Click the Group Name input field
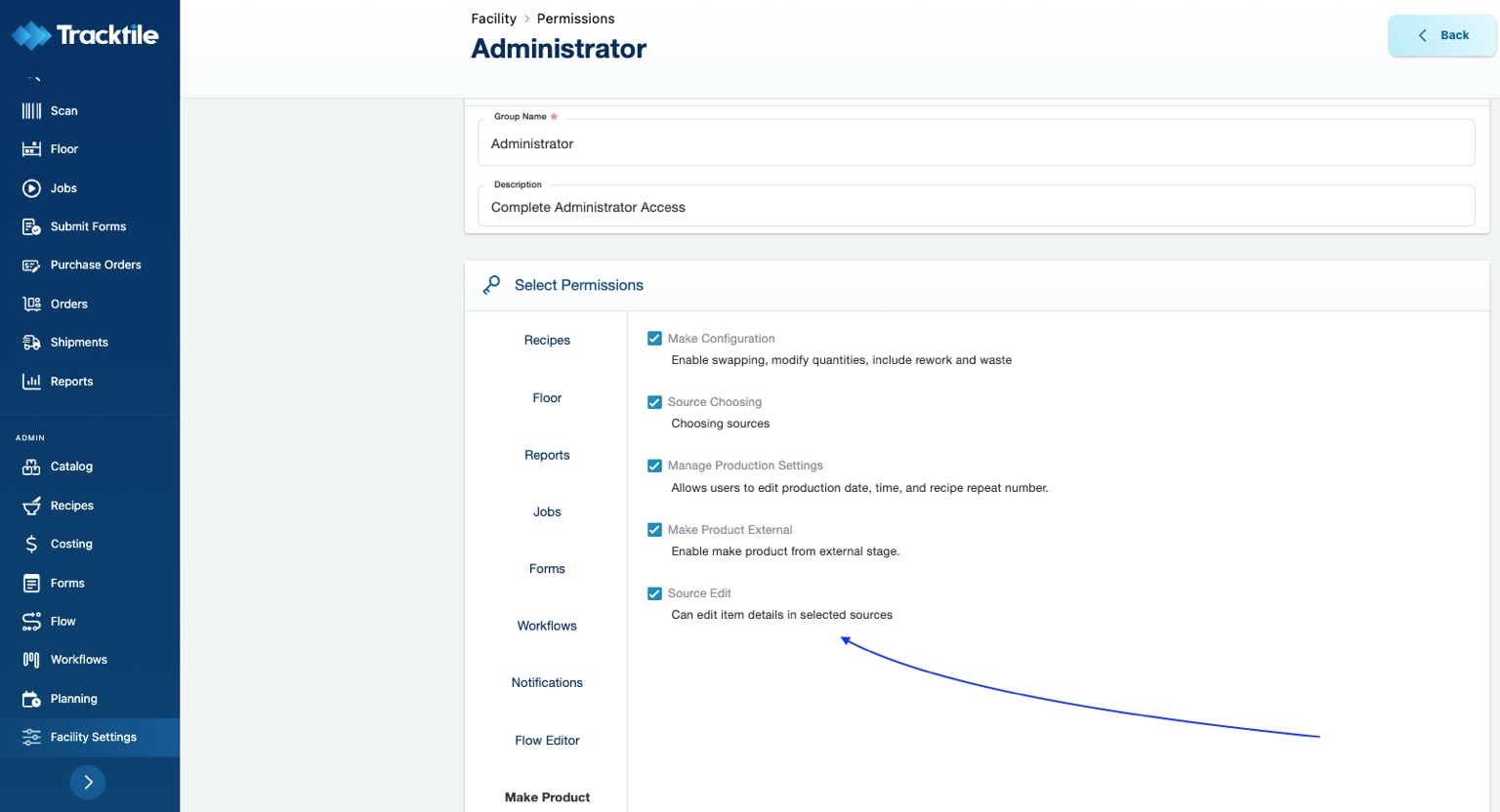This screenshot has height=812, width=1500. (x=976, y=143)
